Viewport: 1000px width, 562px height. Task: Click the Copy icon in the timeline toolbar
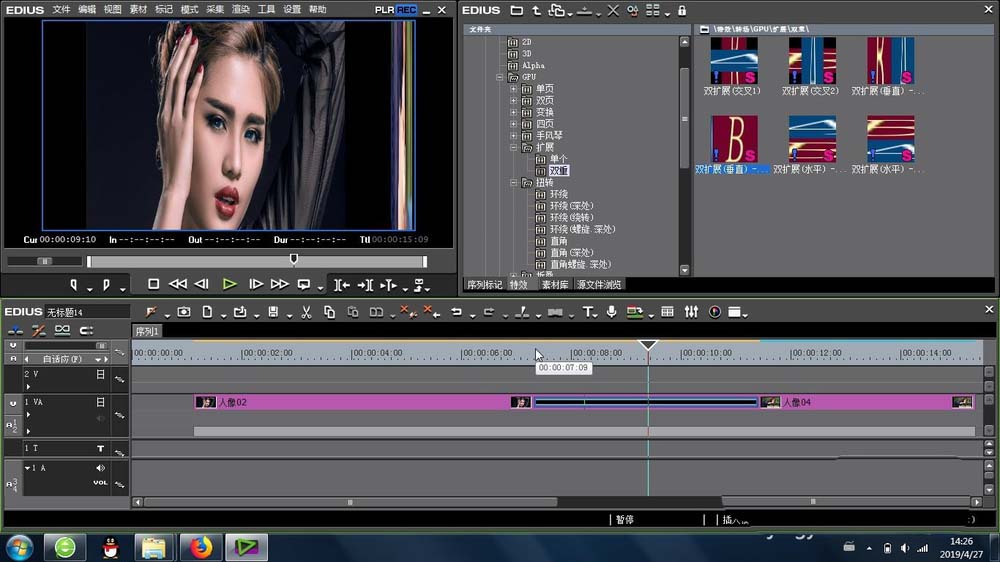coord(329,312)
